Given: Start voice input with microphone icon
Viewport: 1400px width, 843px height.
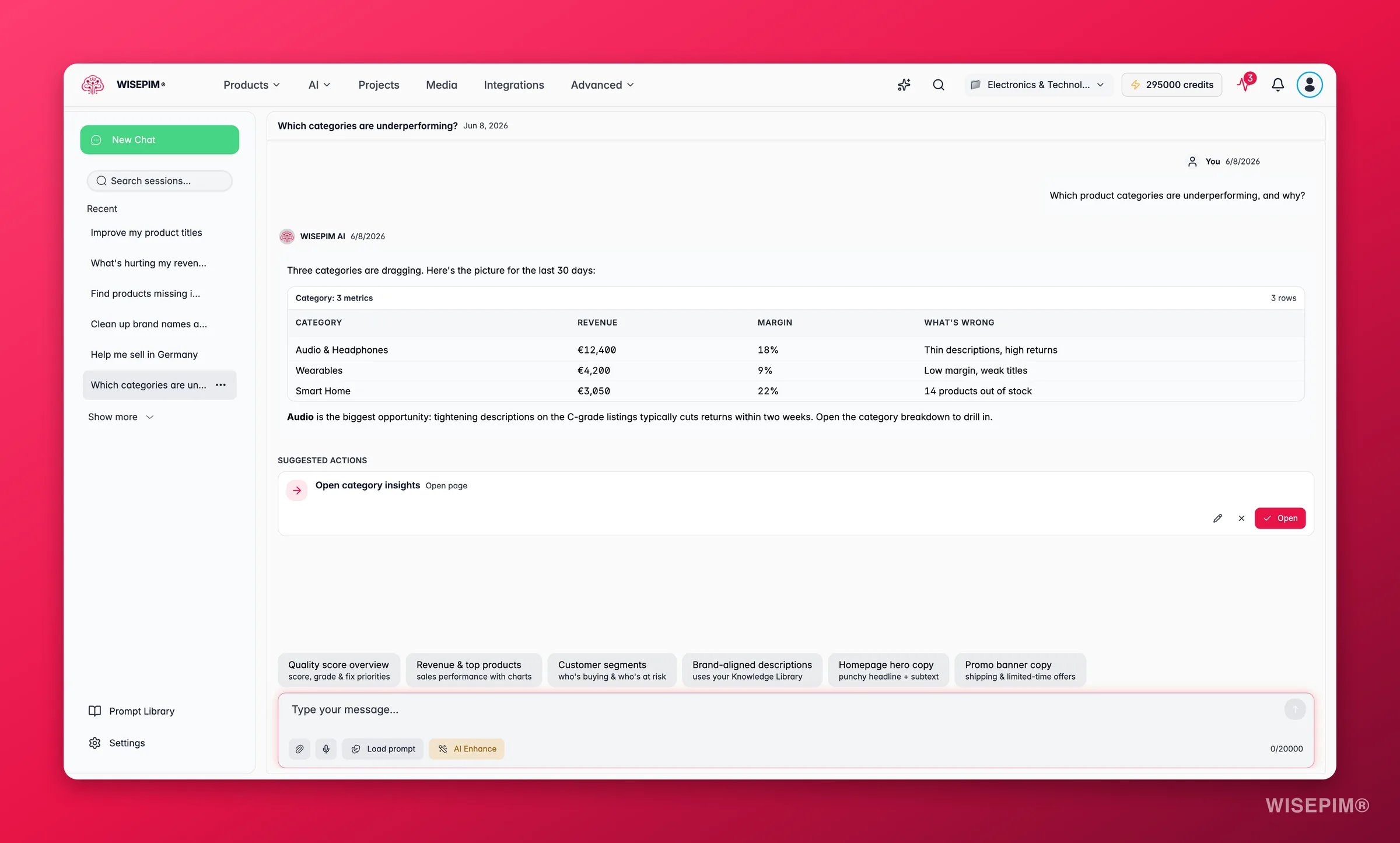Looking at the screenshot, I should pyautogui.click(x=326, y=748).
